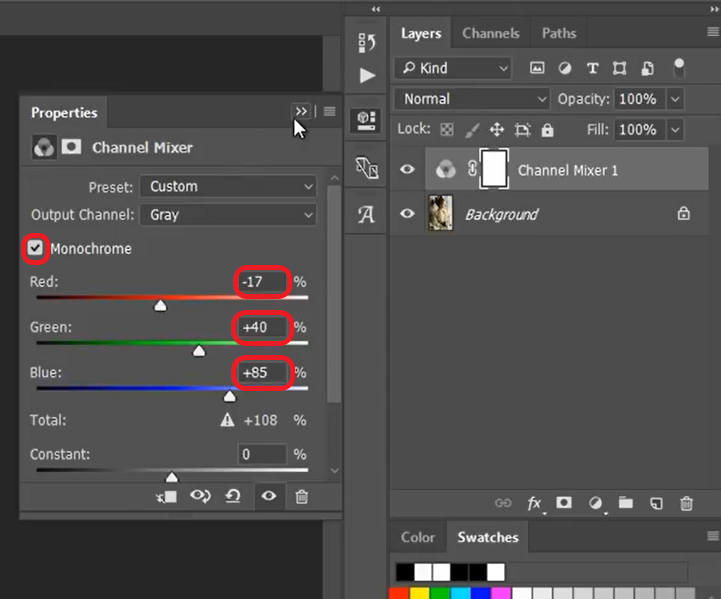Screen dimensions: 721x599
Task: Lock artboard nesting icon
Action: tap(522, 130)
